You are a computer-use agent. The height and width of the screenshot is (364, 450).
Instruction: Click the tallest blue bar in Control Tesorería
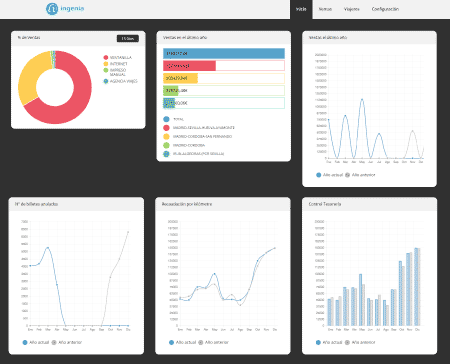click(416, 287)
